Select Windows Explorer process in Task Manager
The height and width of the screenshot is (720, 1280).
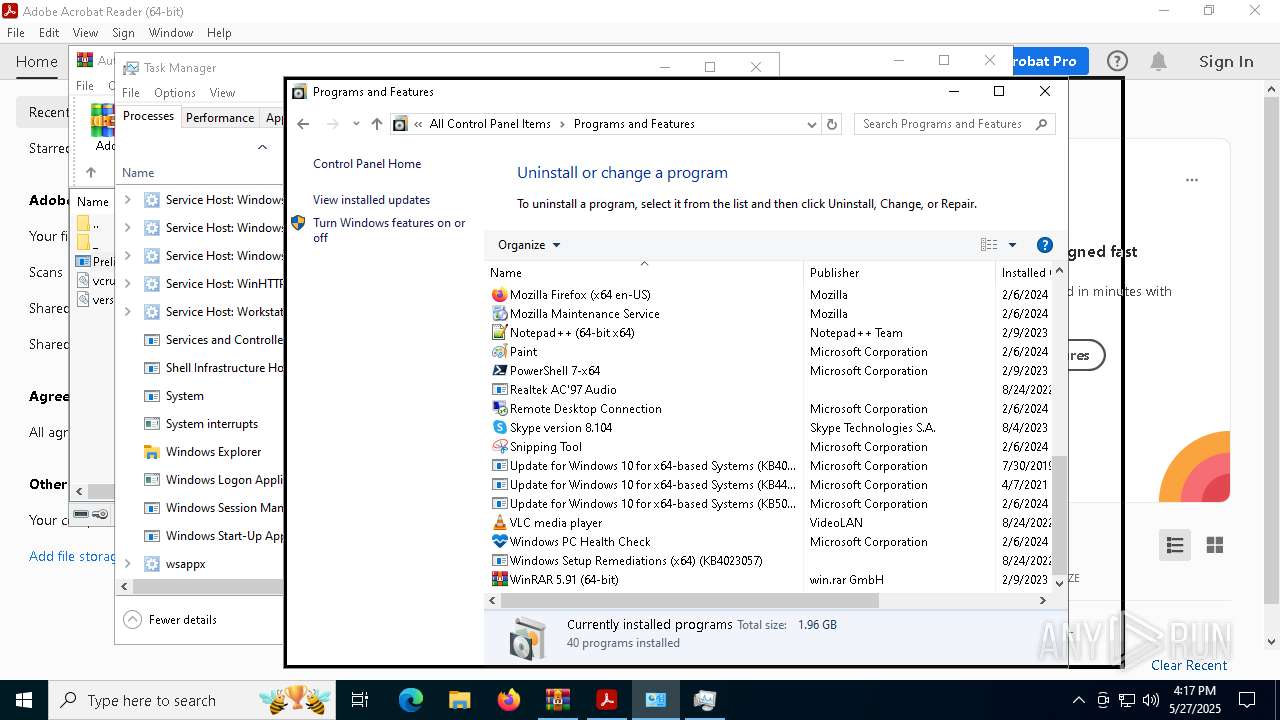click(213, 452)
